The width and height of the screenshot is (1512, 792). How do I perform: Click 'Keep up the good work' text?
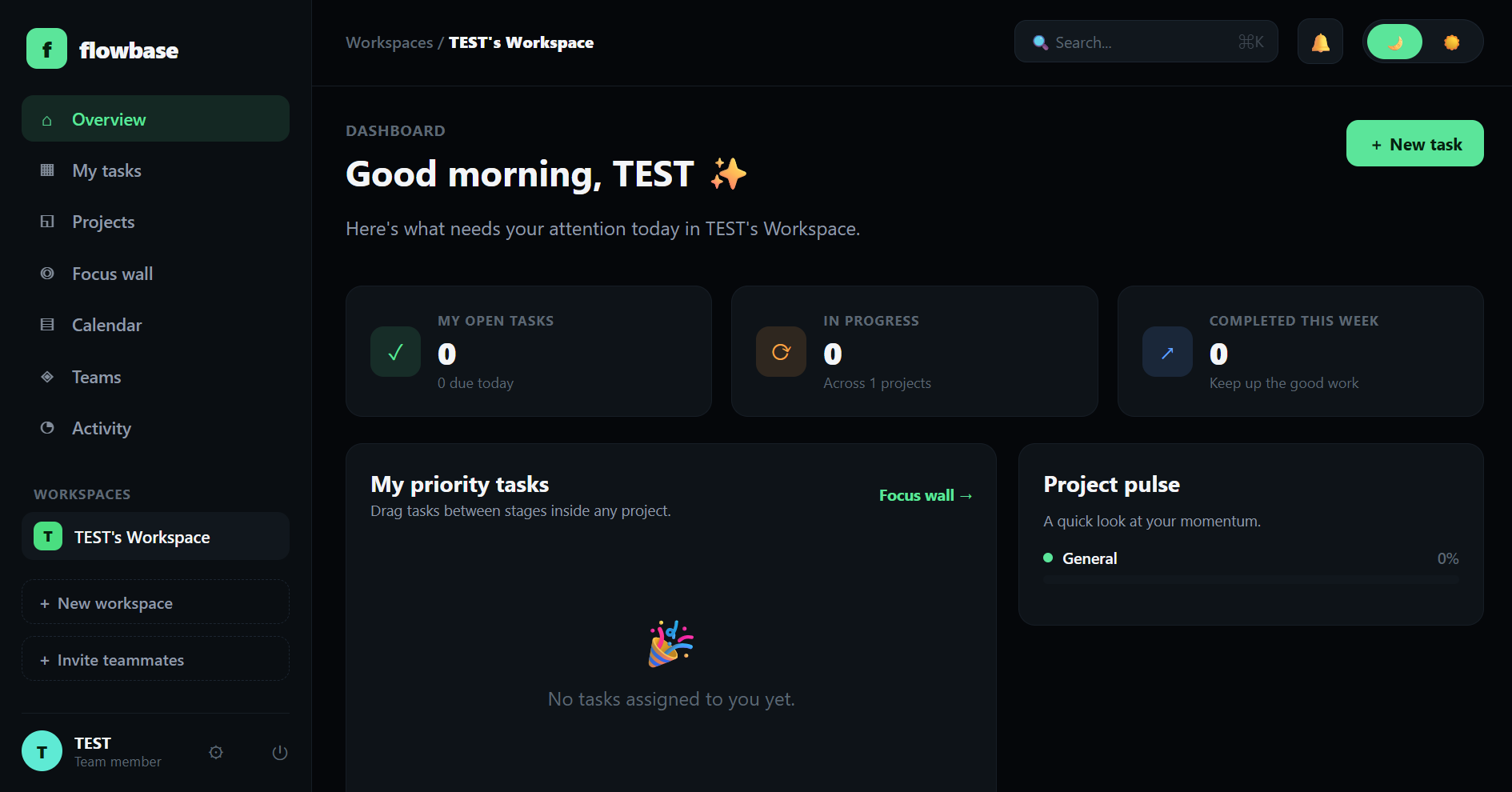coord(1284,383)
